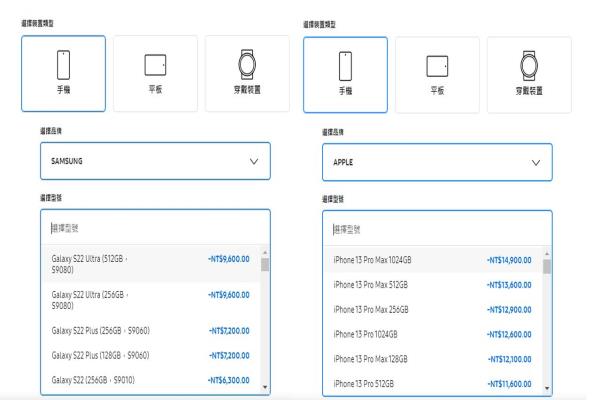Choose tablet (平板) device type in left panel

coord(155,73)
